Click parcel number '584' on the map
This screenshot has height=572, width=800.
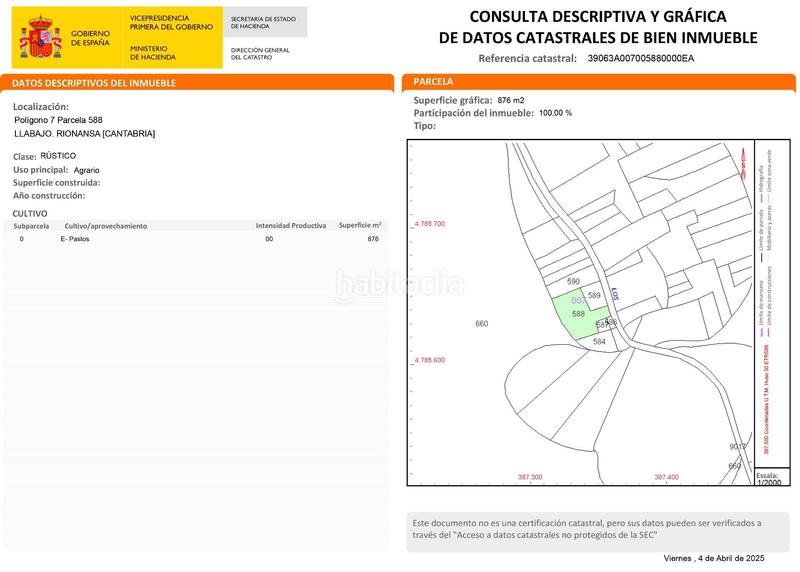point(599,341)
